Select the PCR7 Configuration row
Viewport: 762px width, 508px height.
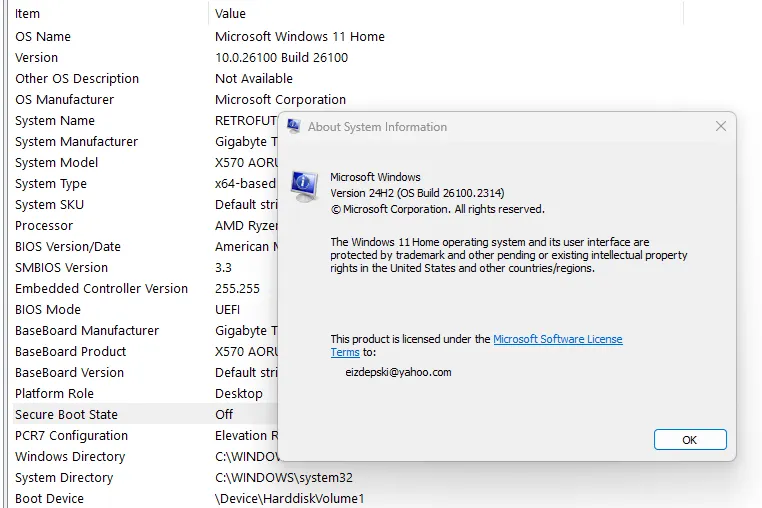point(145,436)
